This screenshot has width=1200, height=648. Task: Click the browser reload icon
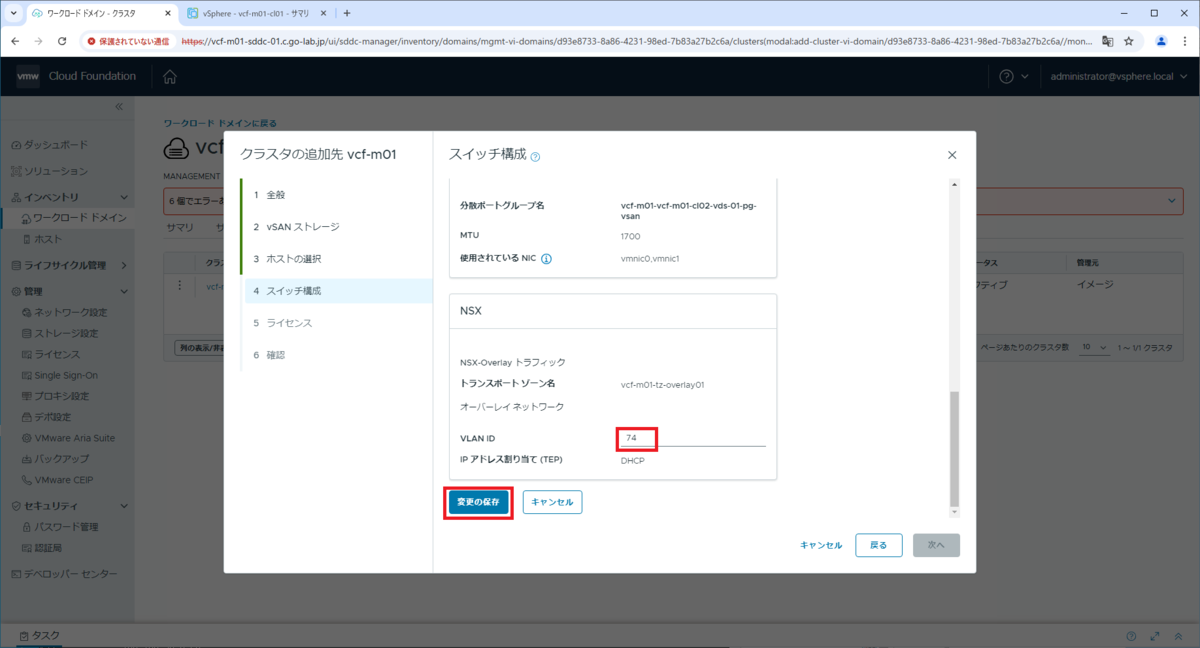(x=62, y=41)
